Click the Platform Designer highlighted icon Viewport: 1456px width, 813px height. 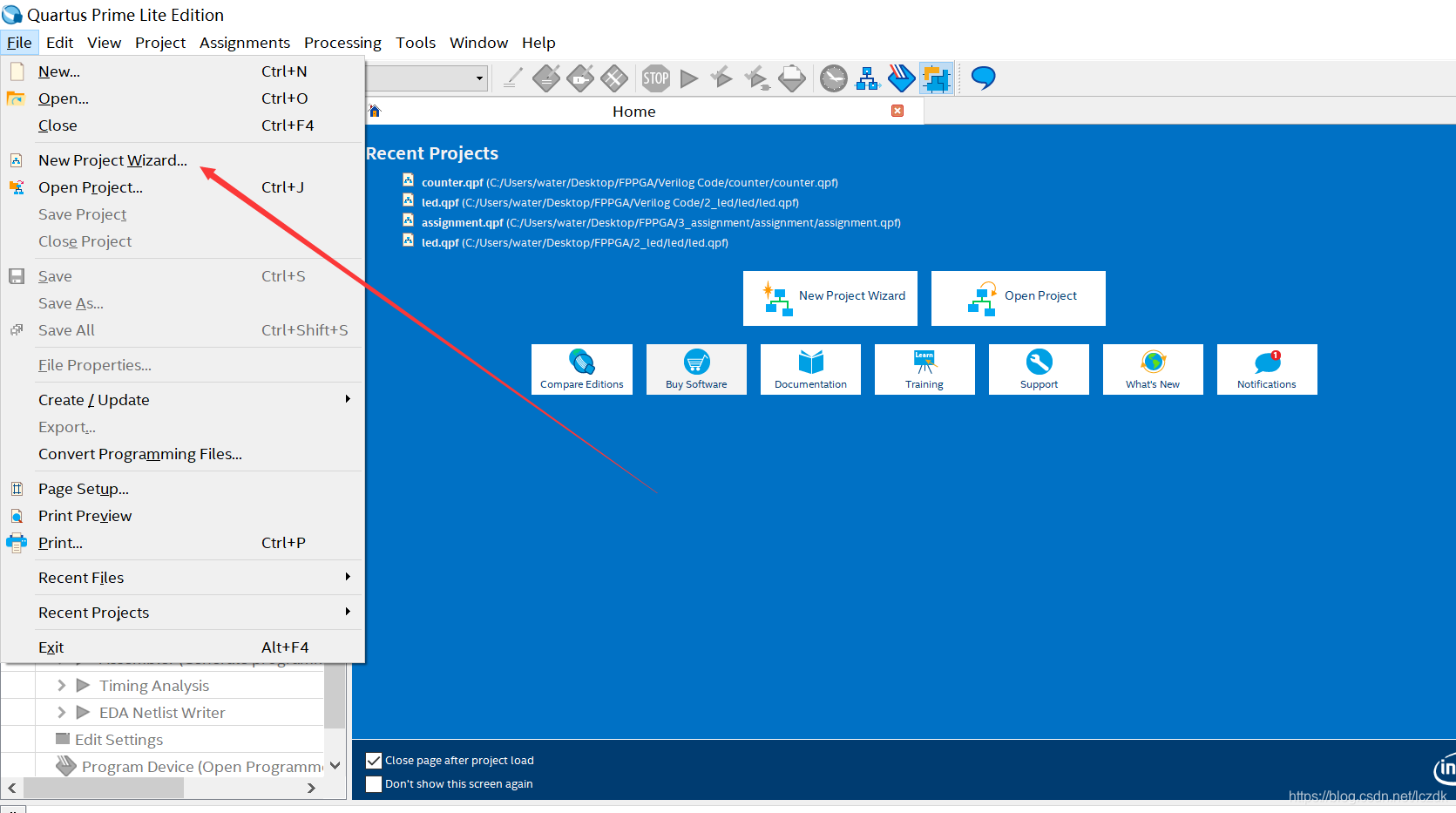point(937,78)
